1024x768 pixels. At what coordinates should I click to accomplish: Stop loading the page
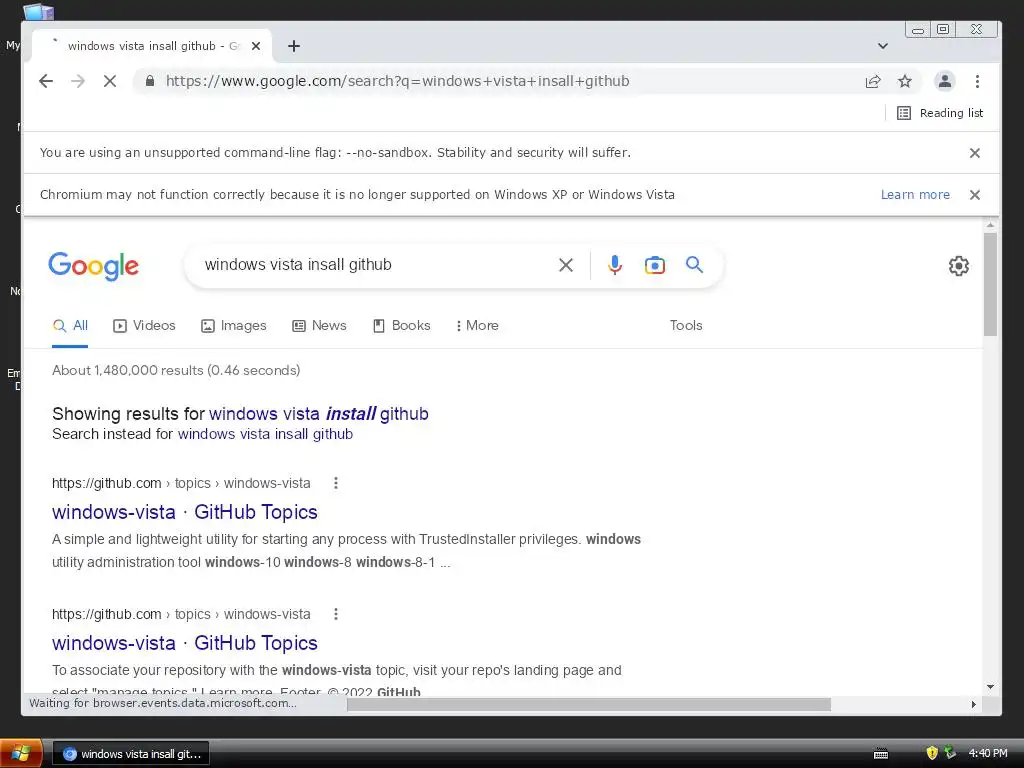(x=110, y=81)
